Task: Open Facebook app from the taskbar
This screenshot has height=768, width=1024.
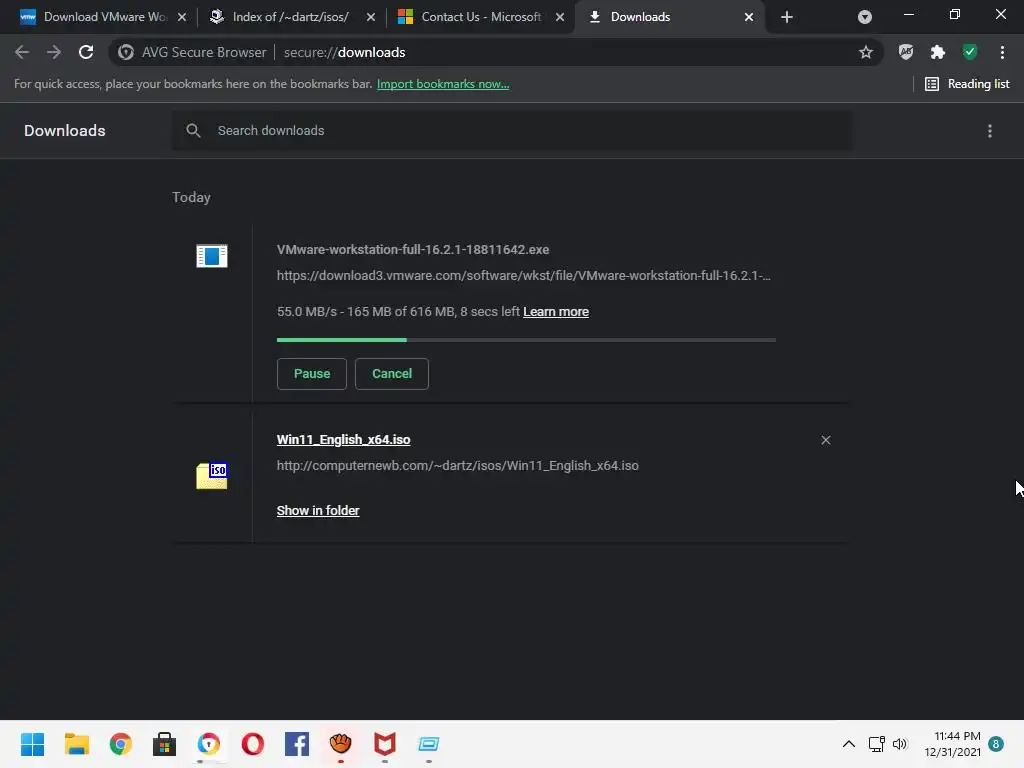Action: click(296, 744)
